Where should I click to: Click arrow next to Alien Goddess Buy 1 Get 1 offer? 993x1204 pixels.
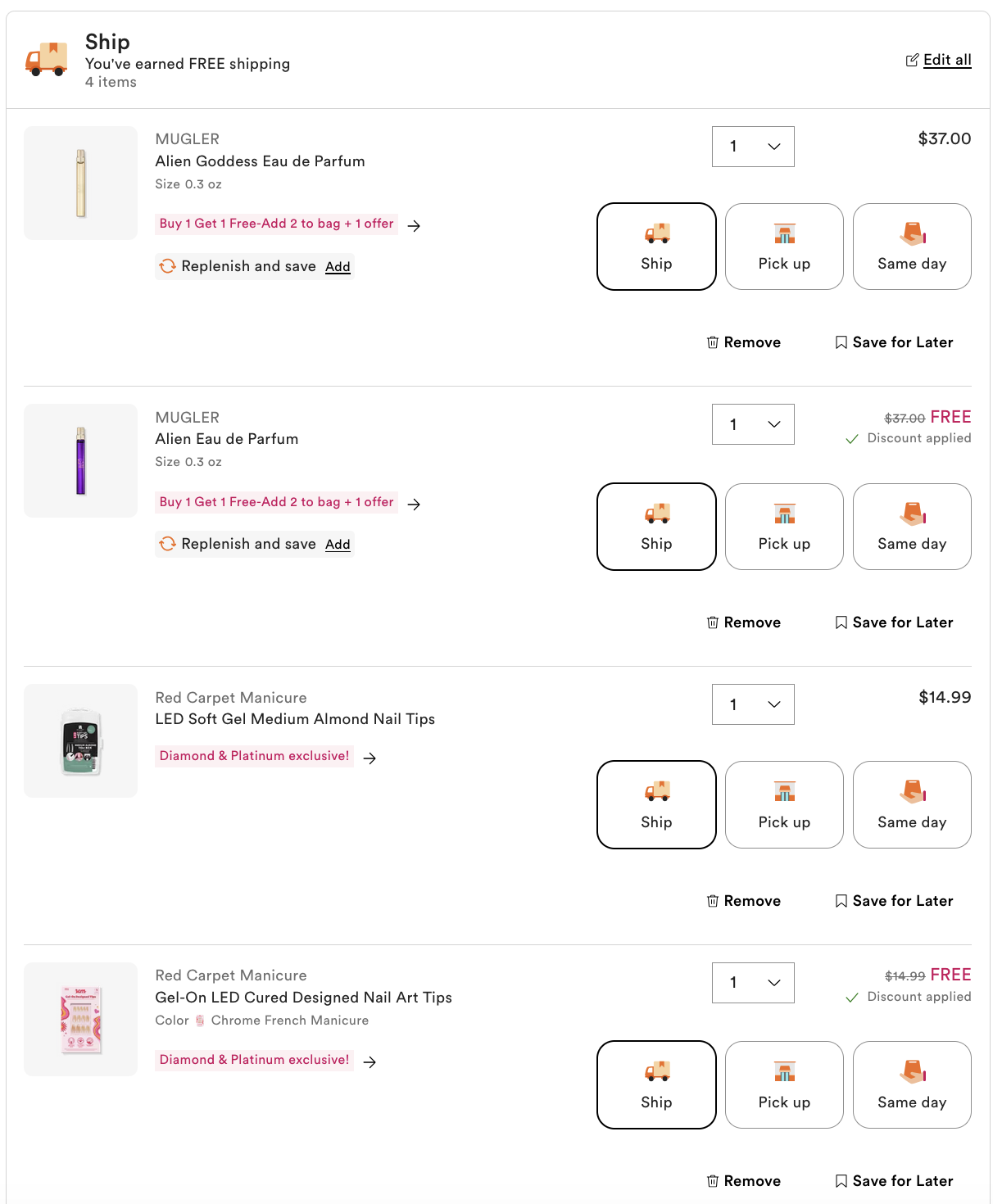coord(415,226)
